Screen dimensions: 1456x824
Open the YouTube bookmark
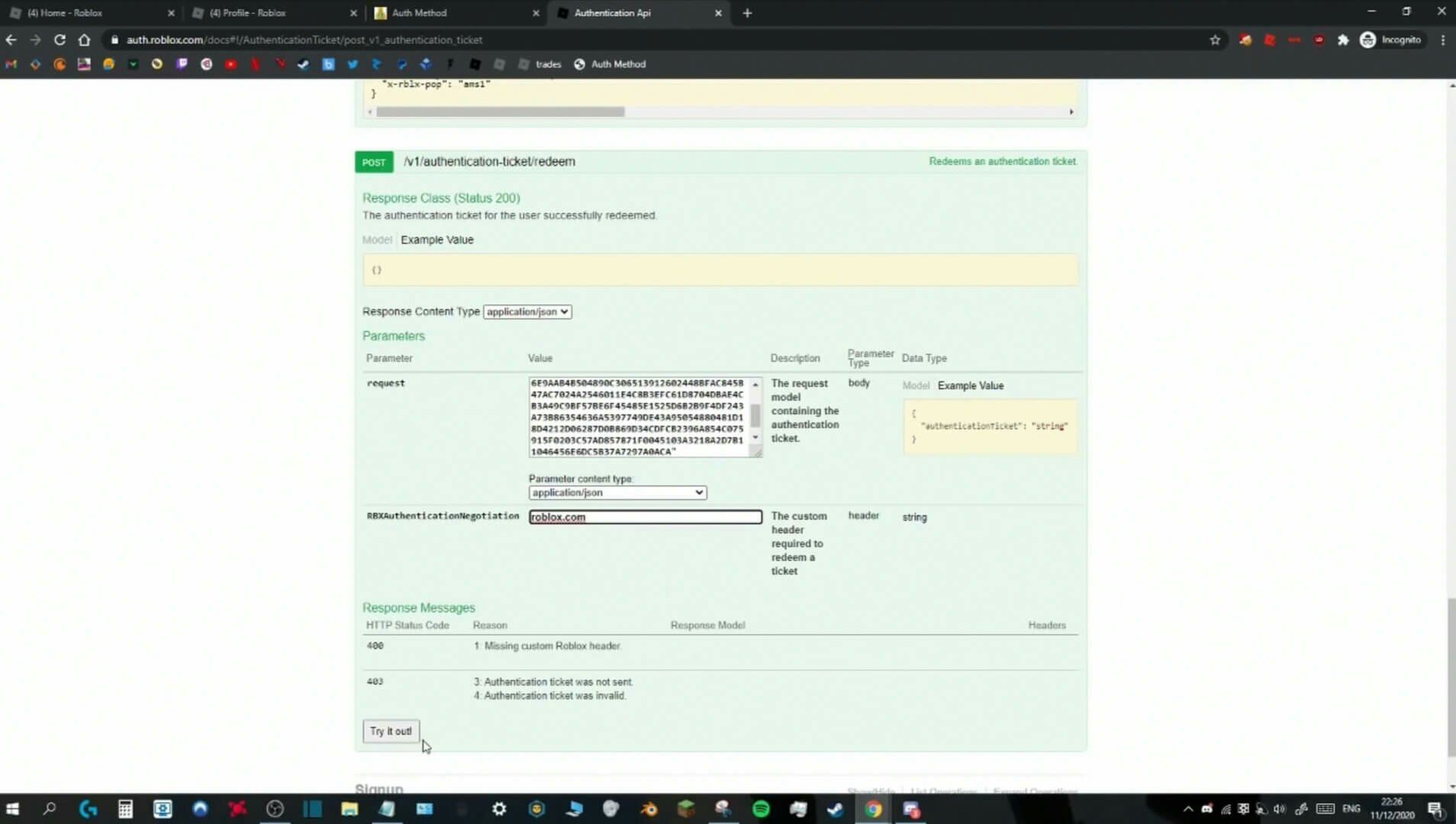[230, 64]
